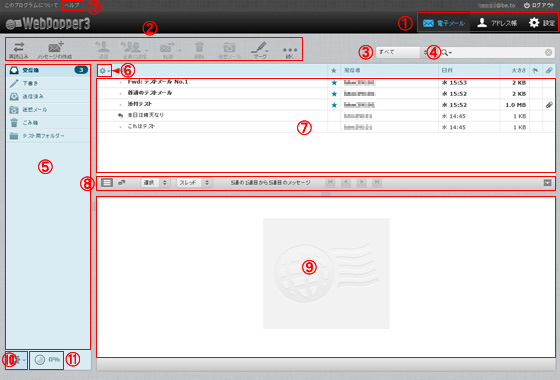Go to the first page of messages
Viewport: 560px width, 380px height.
tap(330, 182)
